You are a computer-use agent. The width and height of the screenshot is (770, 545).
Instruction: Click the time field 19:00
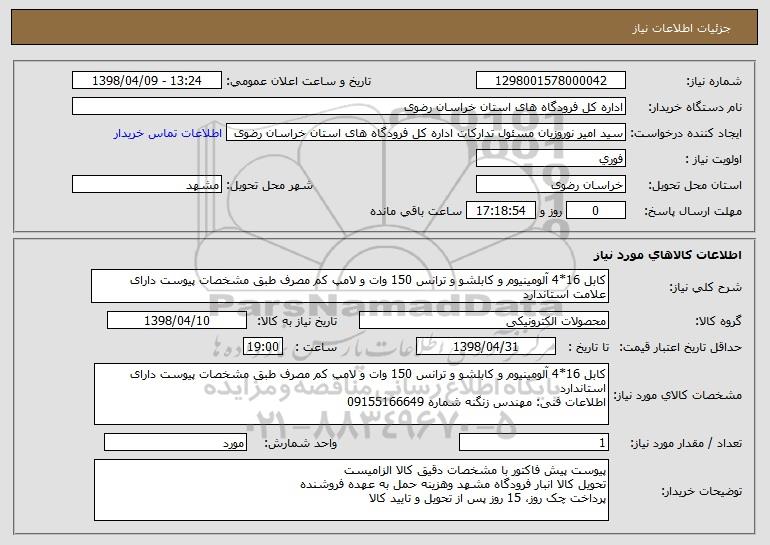(x=263, y=347)
